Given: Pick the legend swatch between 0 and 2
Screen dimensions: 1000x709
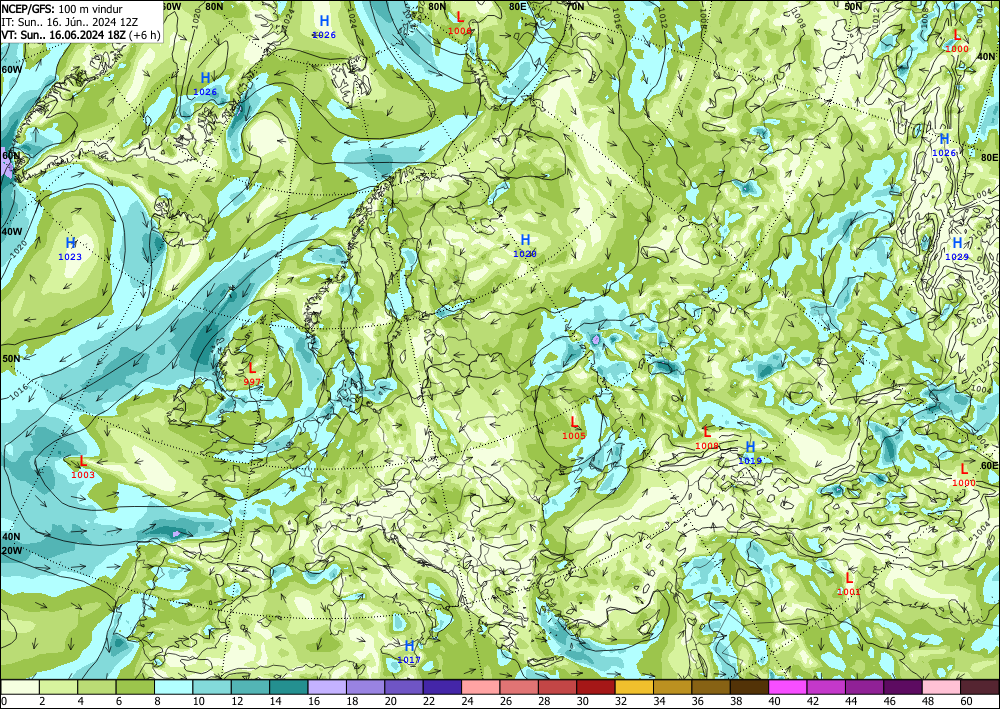Looking at the screenshot, I should coord(20,687).
